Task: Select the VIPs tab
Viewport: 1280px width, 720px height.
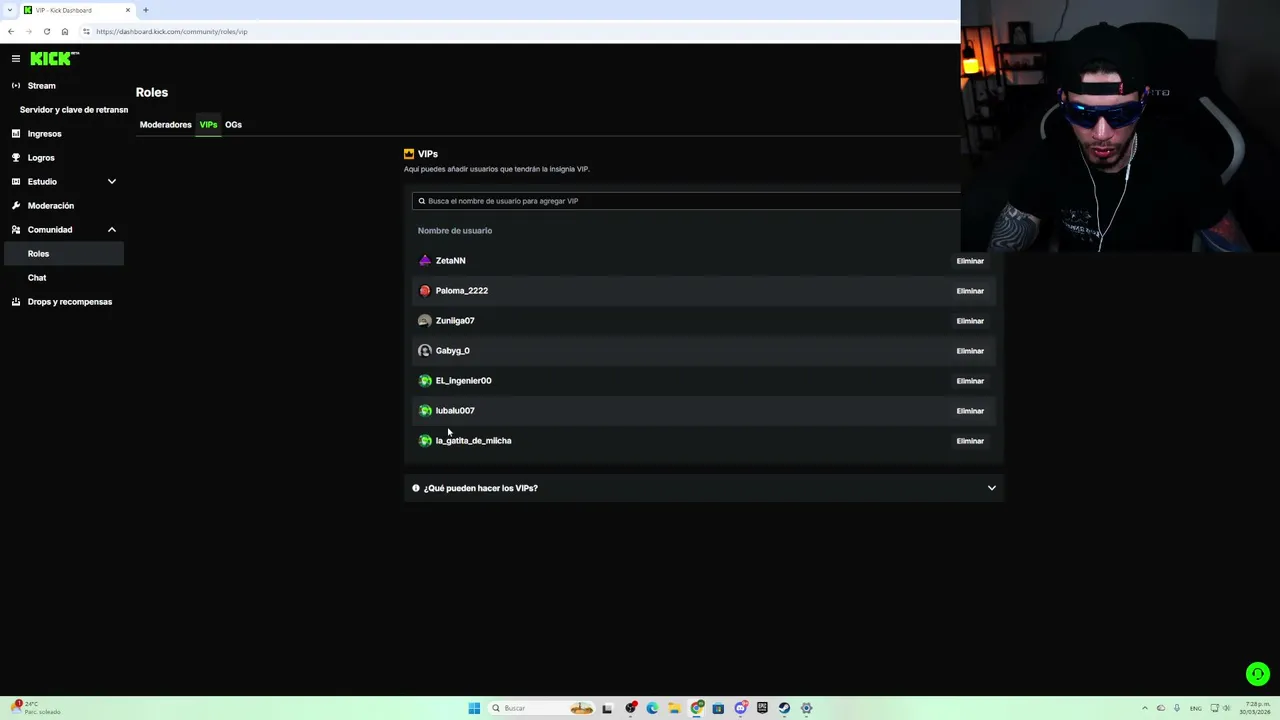Action: [208, 125]
